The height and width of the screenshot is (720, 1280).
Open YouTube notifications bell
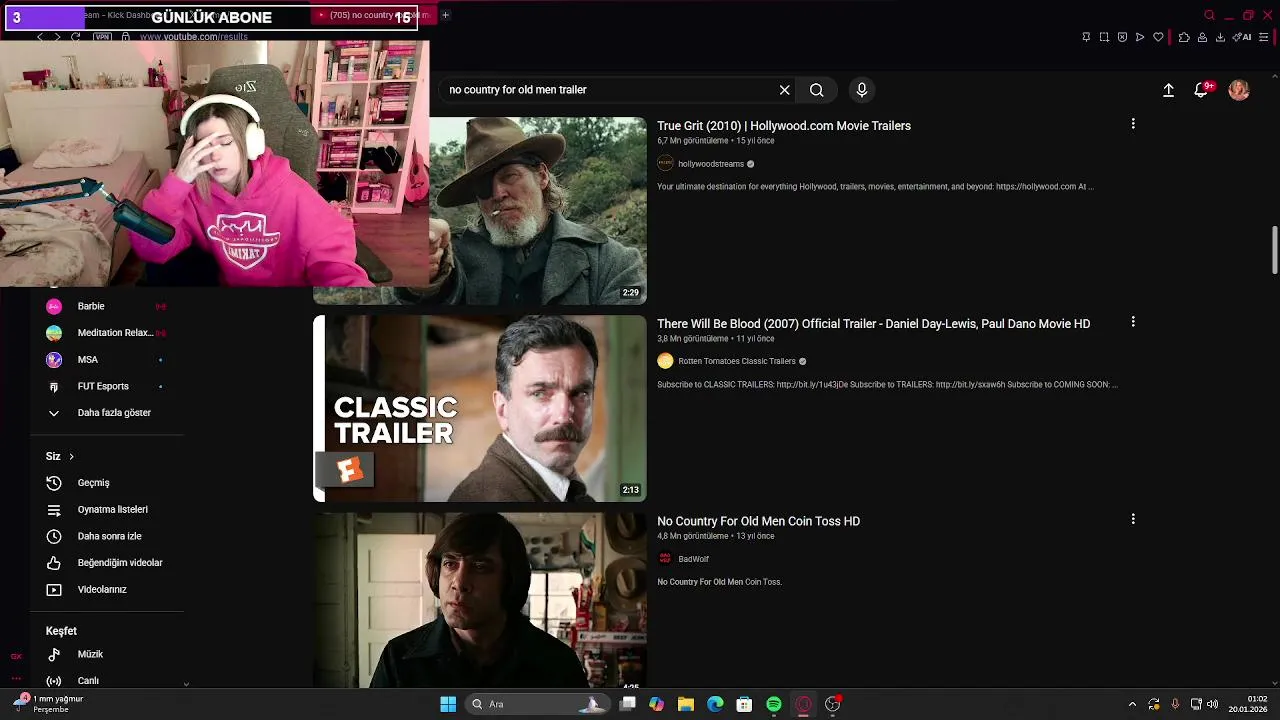coord(1201,90)
